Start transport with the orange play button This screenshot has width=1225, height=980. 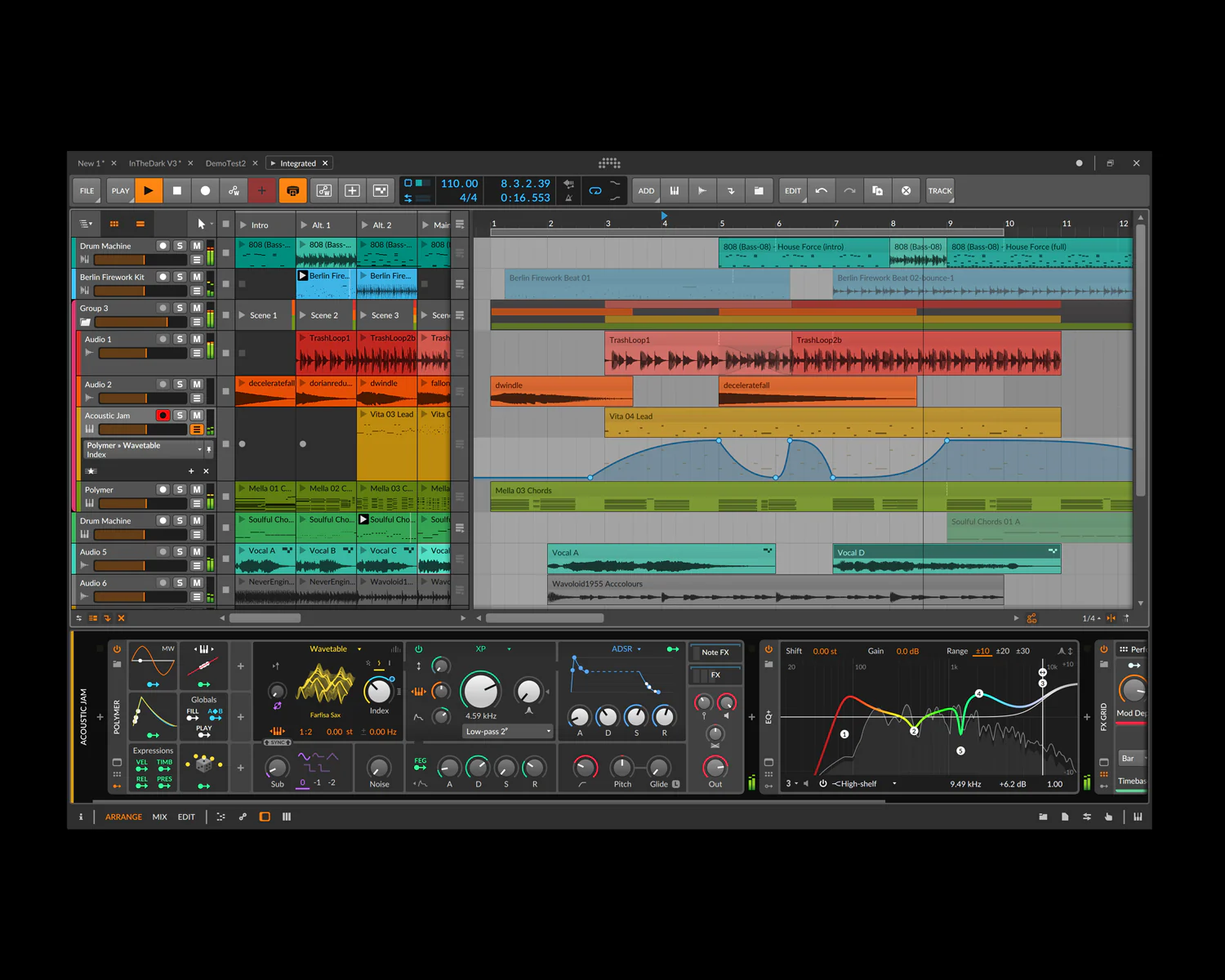(149, 190)
